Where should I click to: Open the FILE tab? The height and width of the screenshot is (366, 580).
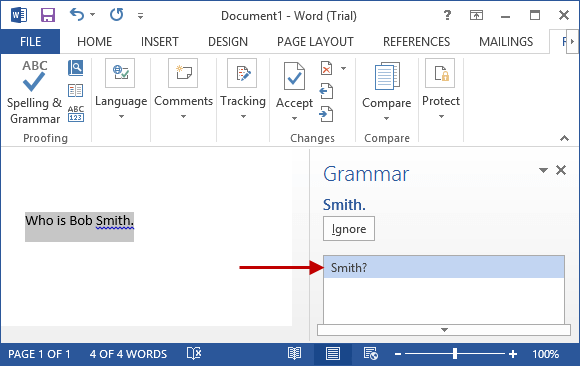(x=30, y=41)
